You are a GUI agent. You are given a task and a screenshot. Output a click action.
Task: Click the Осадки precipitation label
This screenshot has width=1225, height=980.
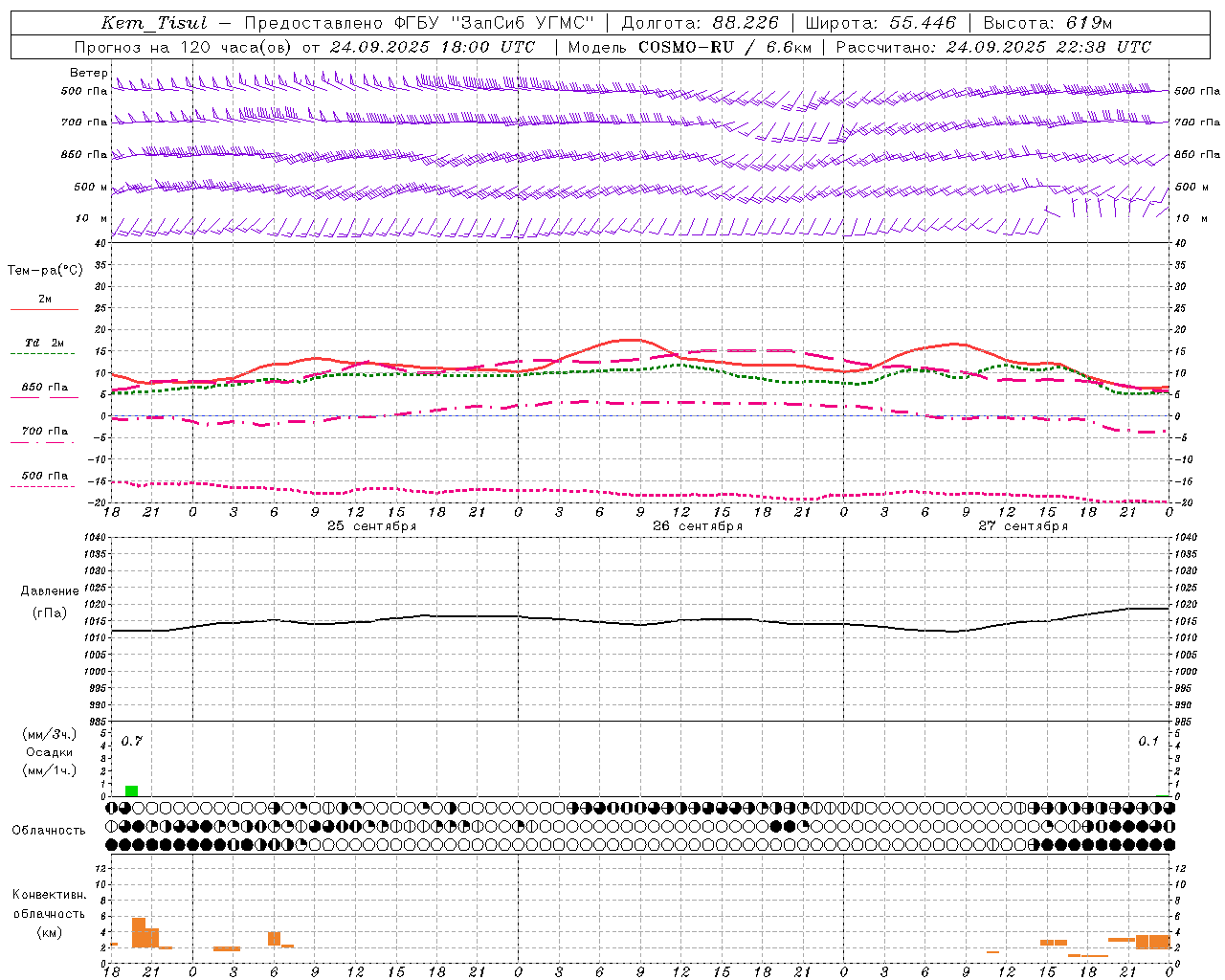point(50,752)
